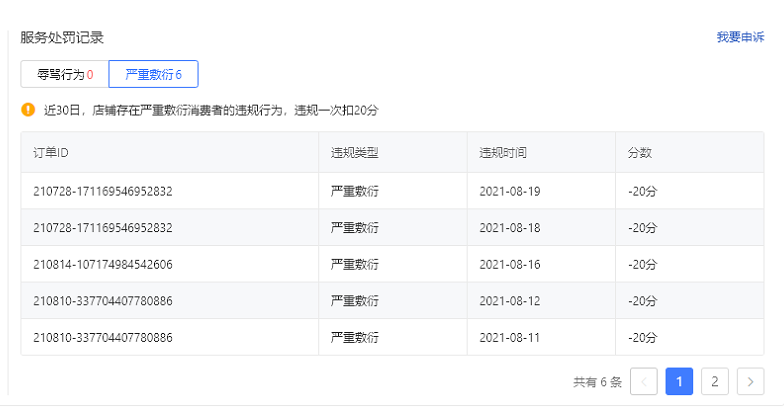Go to the next page arrow

click(750, 381)
